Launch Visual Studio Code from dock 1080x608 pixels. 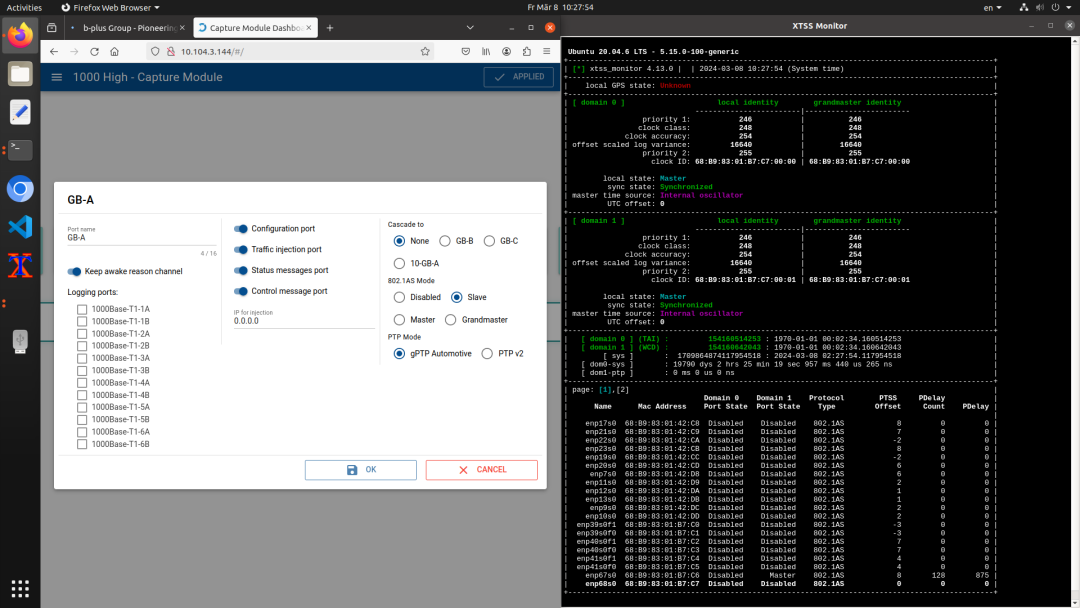tap(20, 226)
